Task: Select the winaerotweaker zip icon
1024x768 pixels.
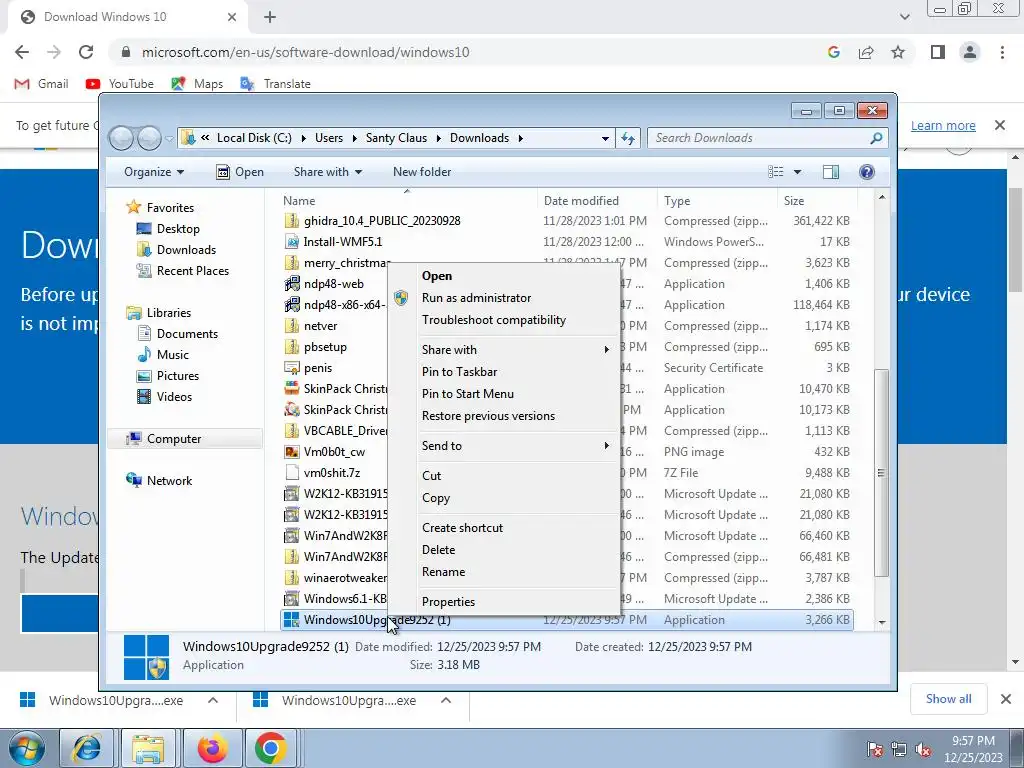Action: (x=292, y=578)
